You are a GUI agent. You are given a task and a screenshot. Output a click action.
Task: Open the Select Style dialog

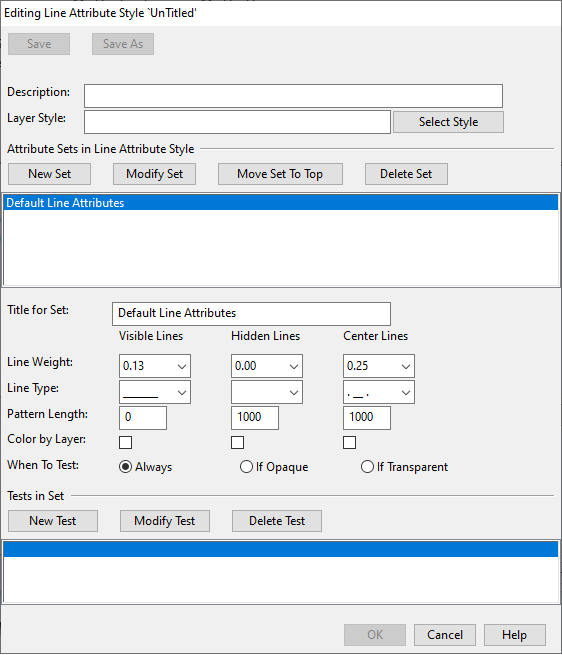(x=448, y=122)
